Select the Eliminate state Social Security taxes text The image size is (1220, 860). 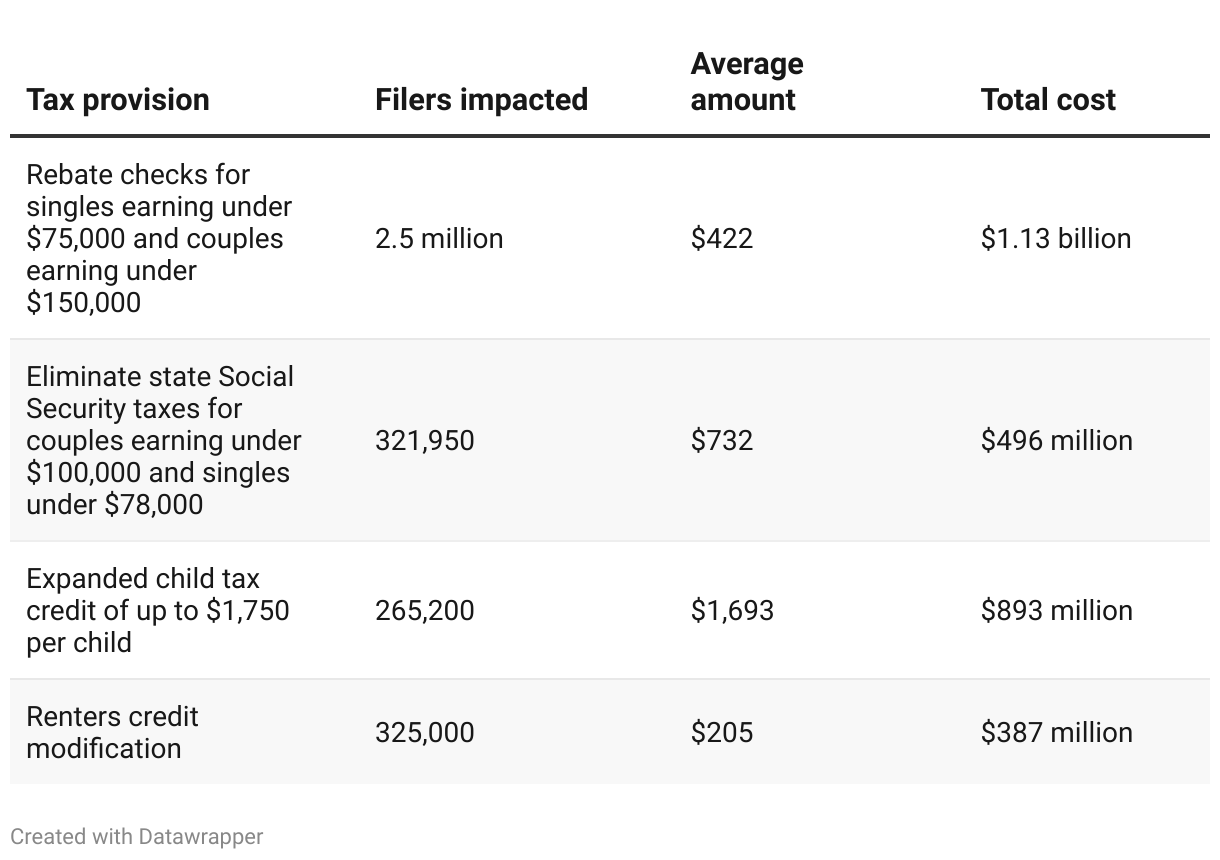[163, 440]
